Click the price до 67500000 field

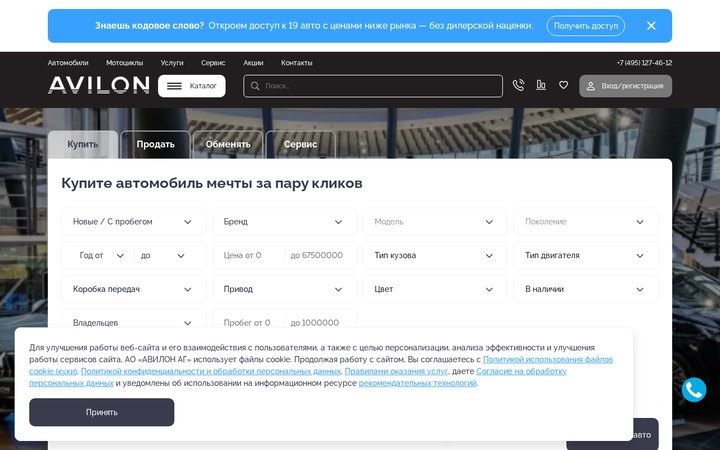318,255
